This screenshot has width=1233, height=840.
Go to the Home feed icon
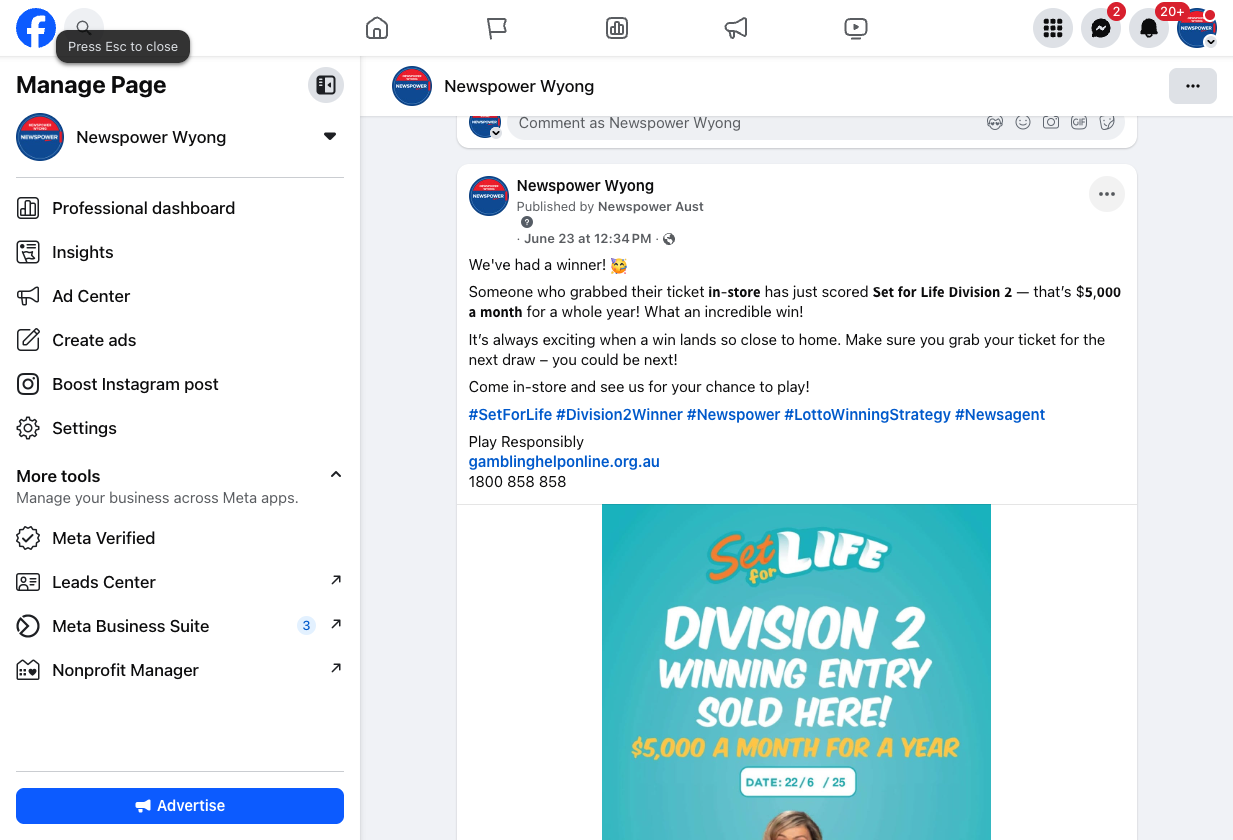(377, 28)
